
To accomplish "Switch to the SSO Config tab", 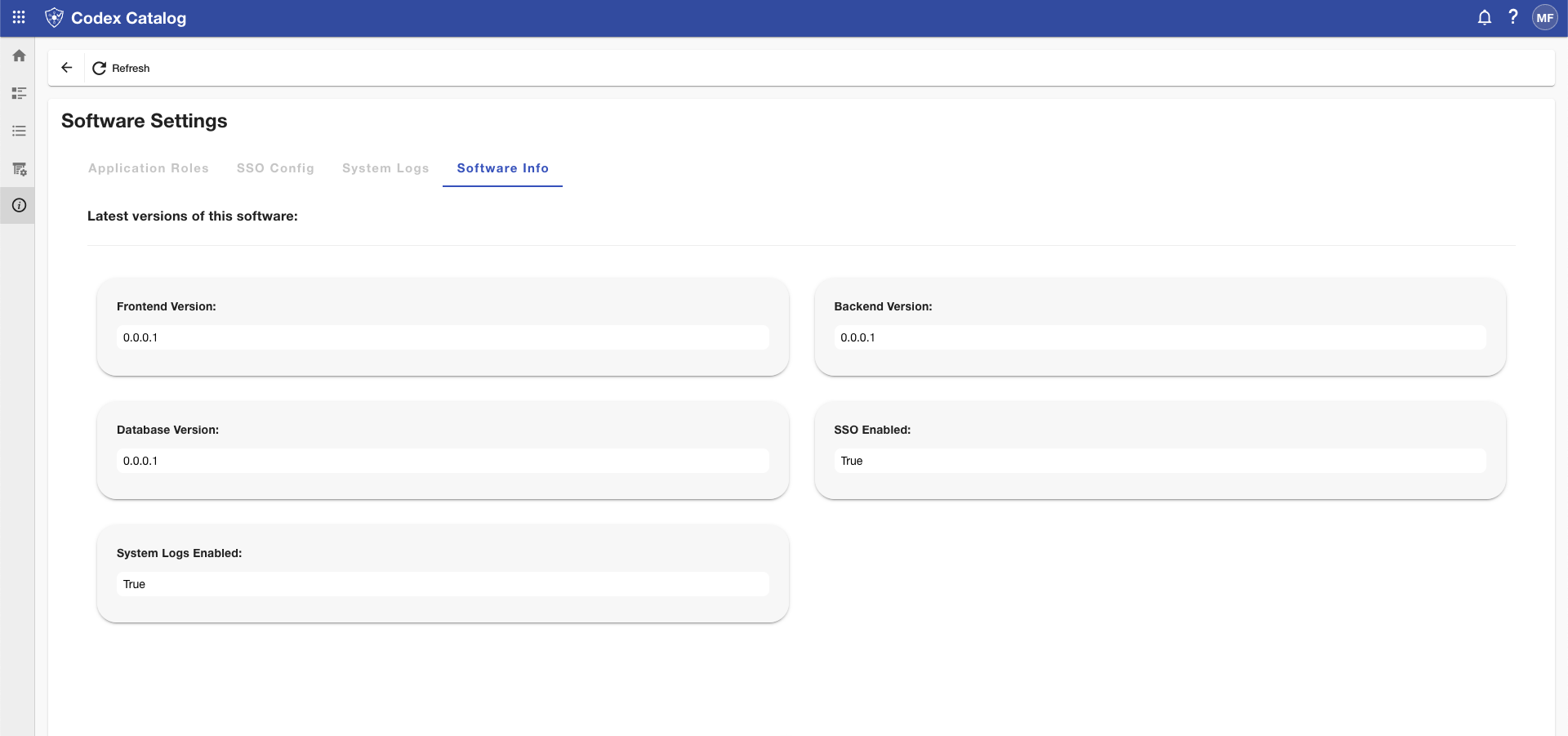I will point(275,168).
